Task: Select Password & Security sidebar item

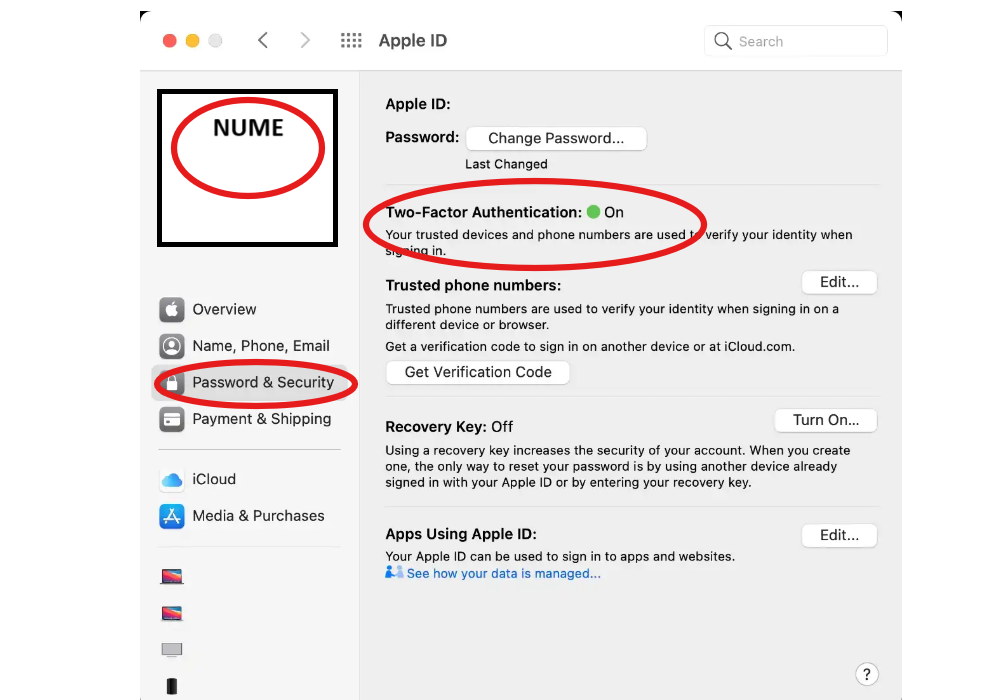Action: tap(250, 383)
